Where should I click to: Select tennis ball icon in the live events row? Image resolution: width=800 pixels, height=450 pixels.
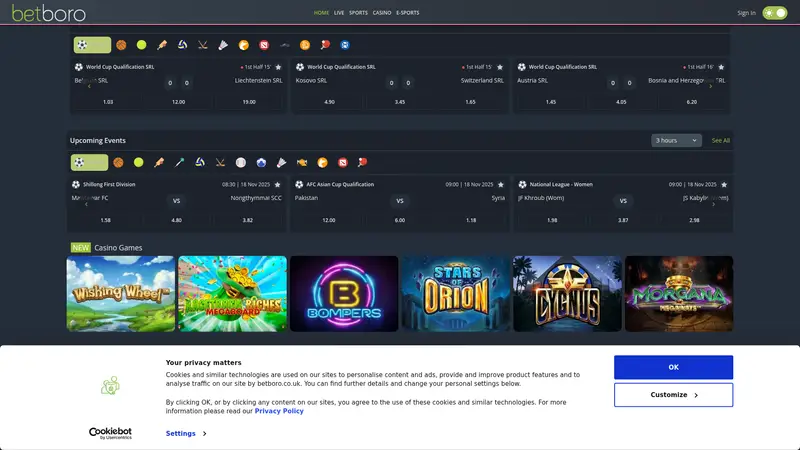pyautogui.click(x=142, y=45)
